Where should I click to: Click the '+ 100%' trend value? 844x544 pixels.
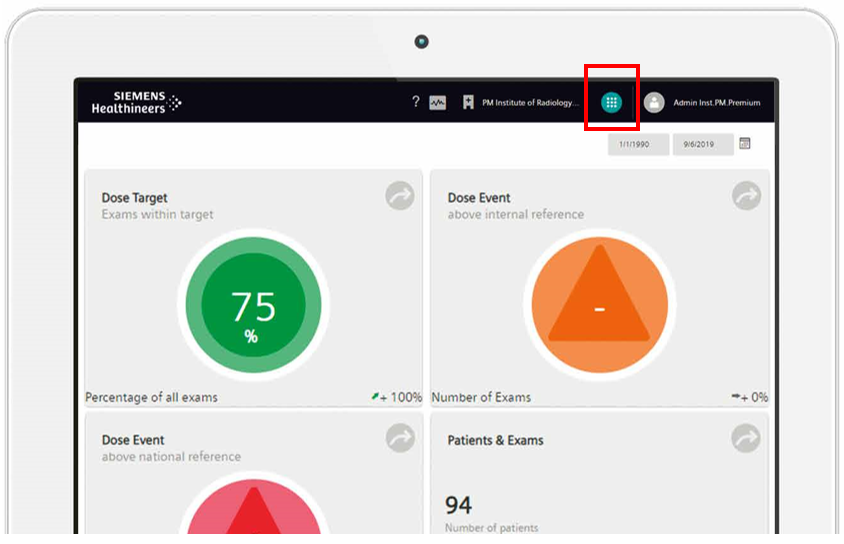point(400,397)
